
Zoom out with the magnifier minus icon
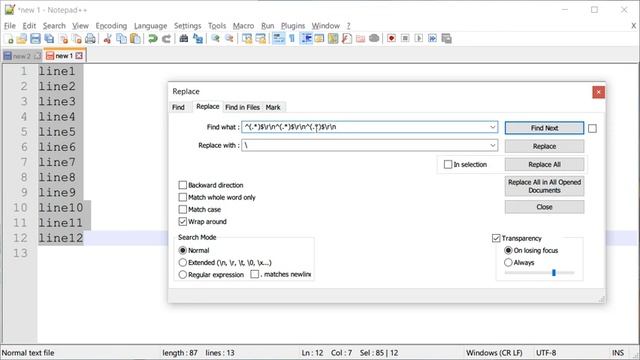(x=229, y=39)
